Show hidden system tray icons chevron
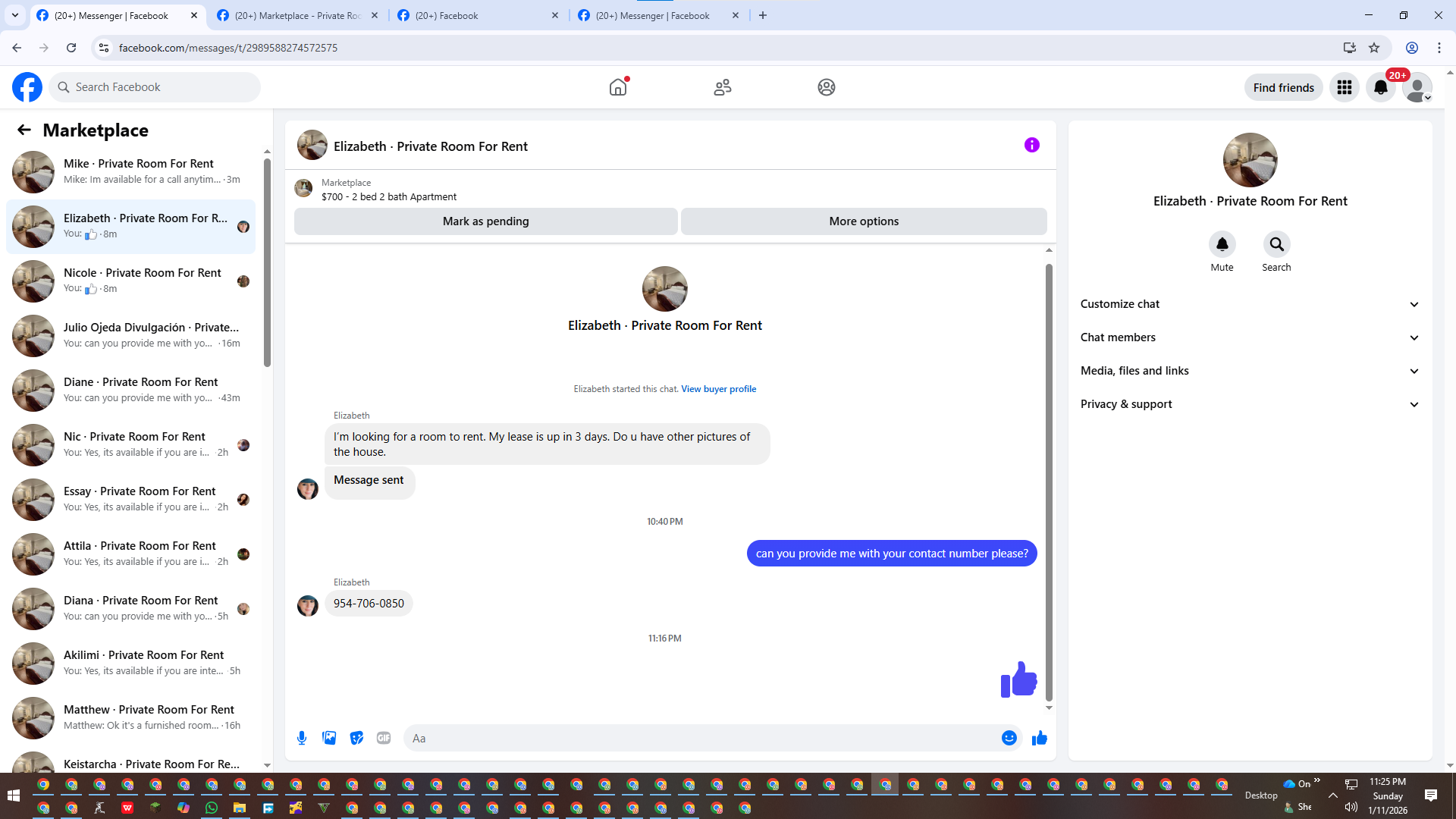1456x819 pixels. [1333, 795]
